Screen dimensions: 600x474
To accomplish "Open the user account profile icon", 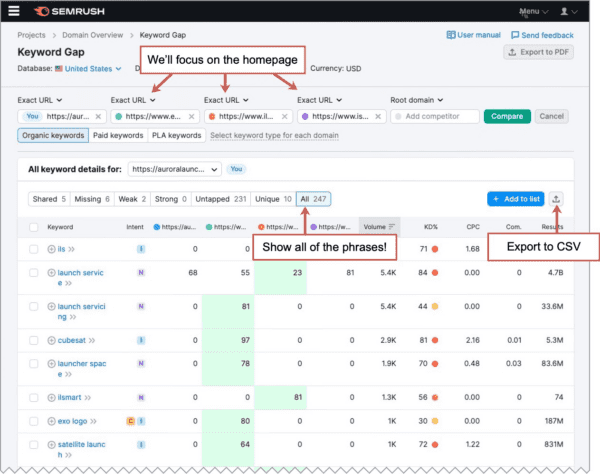I will pyautogui.click(x=564, y=11).
